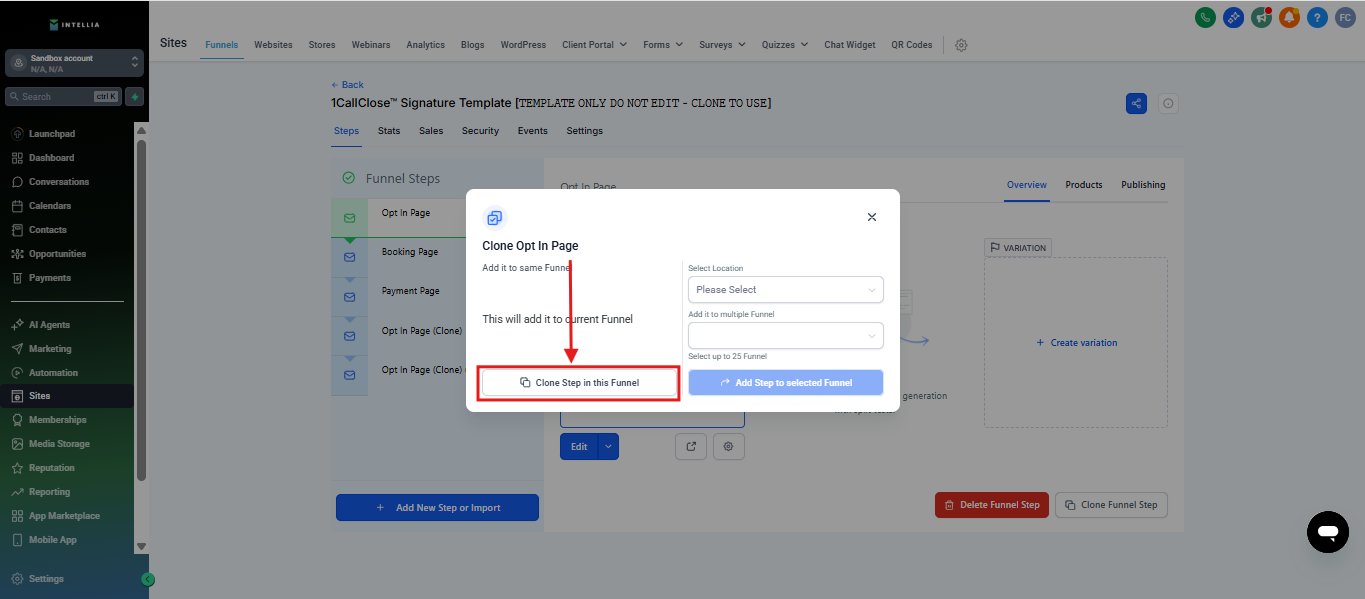This screenshot has height=599, width=1365.
Task: Switch to the Stats tab
Action: pos(389,131)
